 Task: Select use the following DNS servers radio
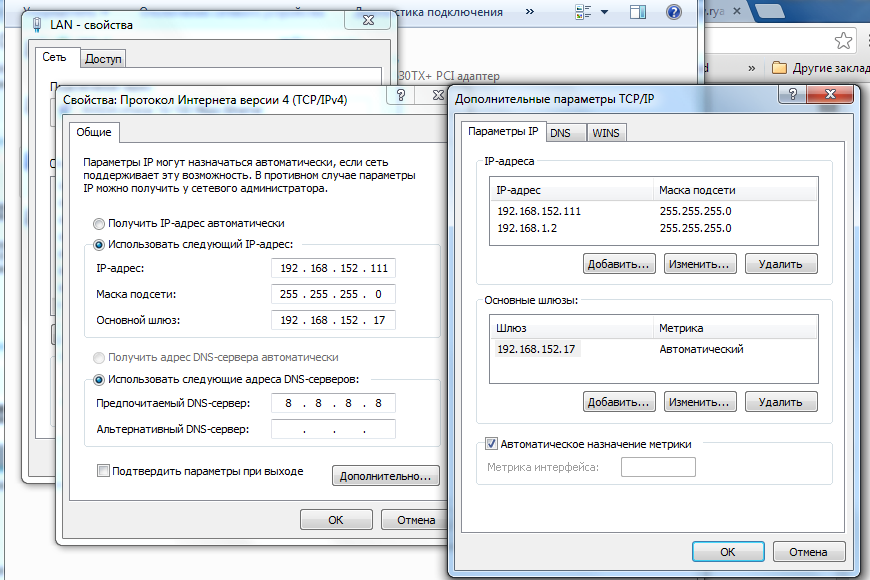pyautogui.click(x=99, y=380)
